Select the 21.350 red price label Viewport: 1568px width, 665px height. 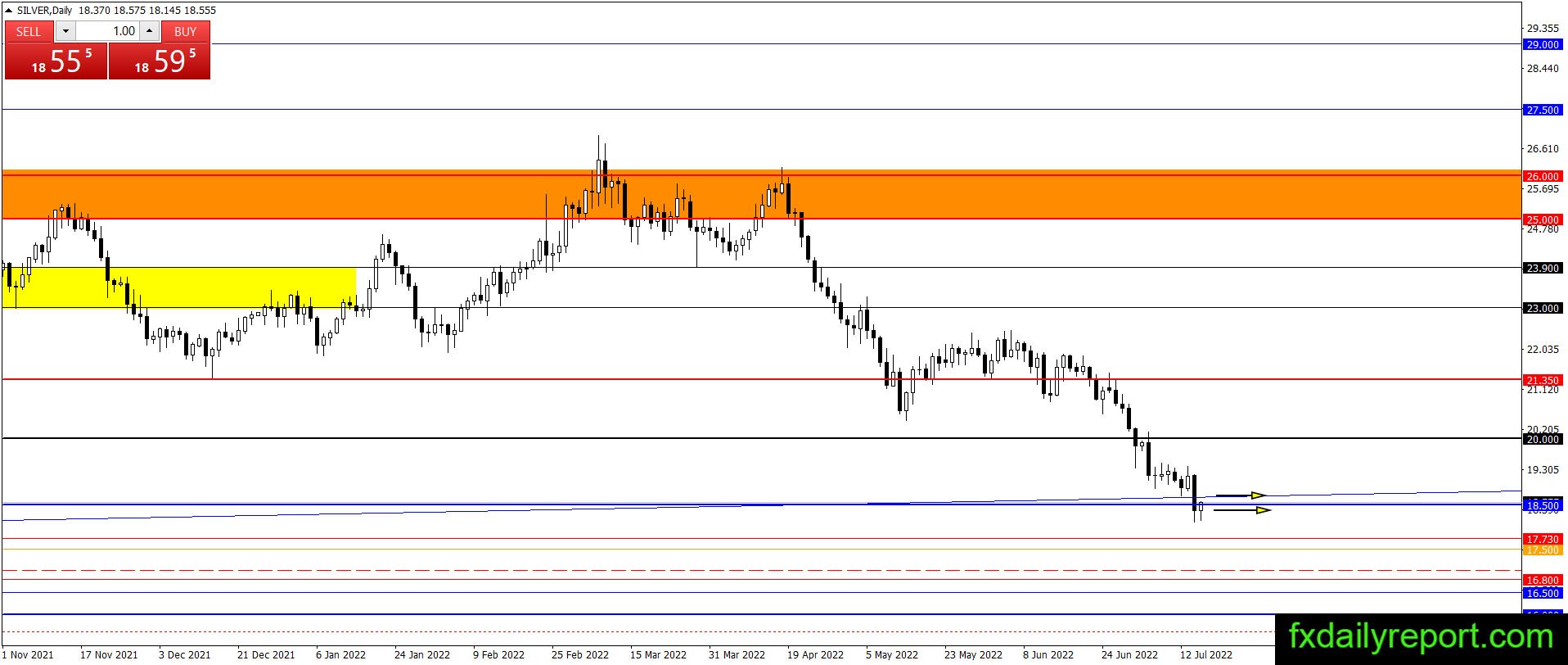pyautogui.click(x=1543, y=380)
